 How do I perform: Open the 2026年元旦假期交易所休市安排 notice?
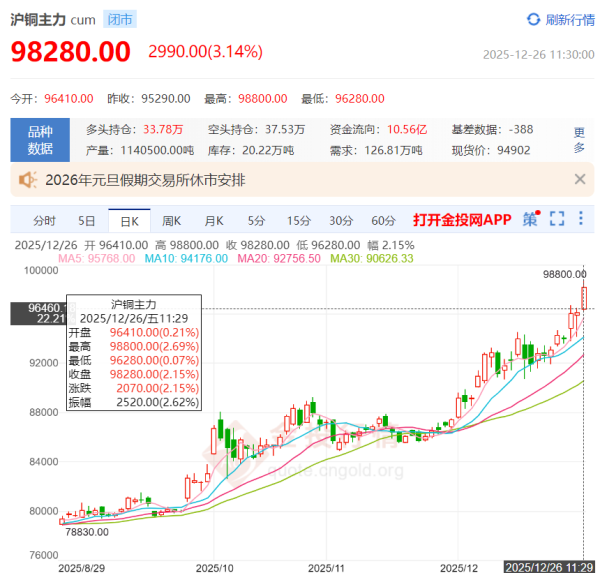[x=145, y=180]
